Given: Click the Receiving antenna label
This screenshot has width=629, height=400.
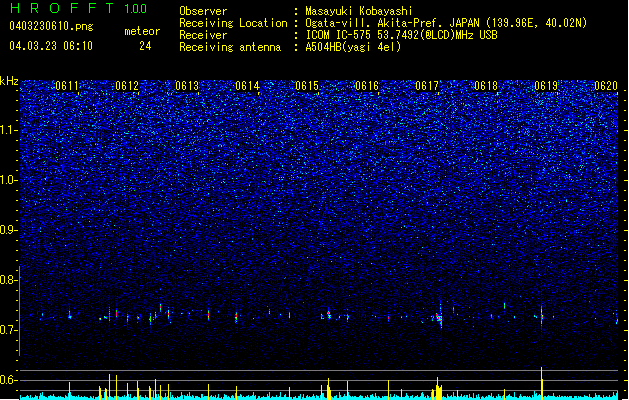Looking at the screenshot, I should (x=230, y=47).
